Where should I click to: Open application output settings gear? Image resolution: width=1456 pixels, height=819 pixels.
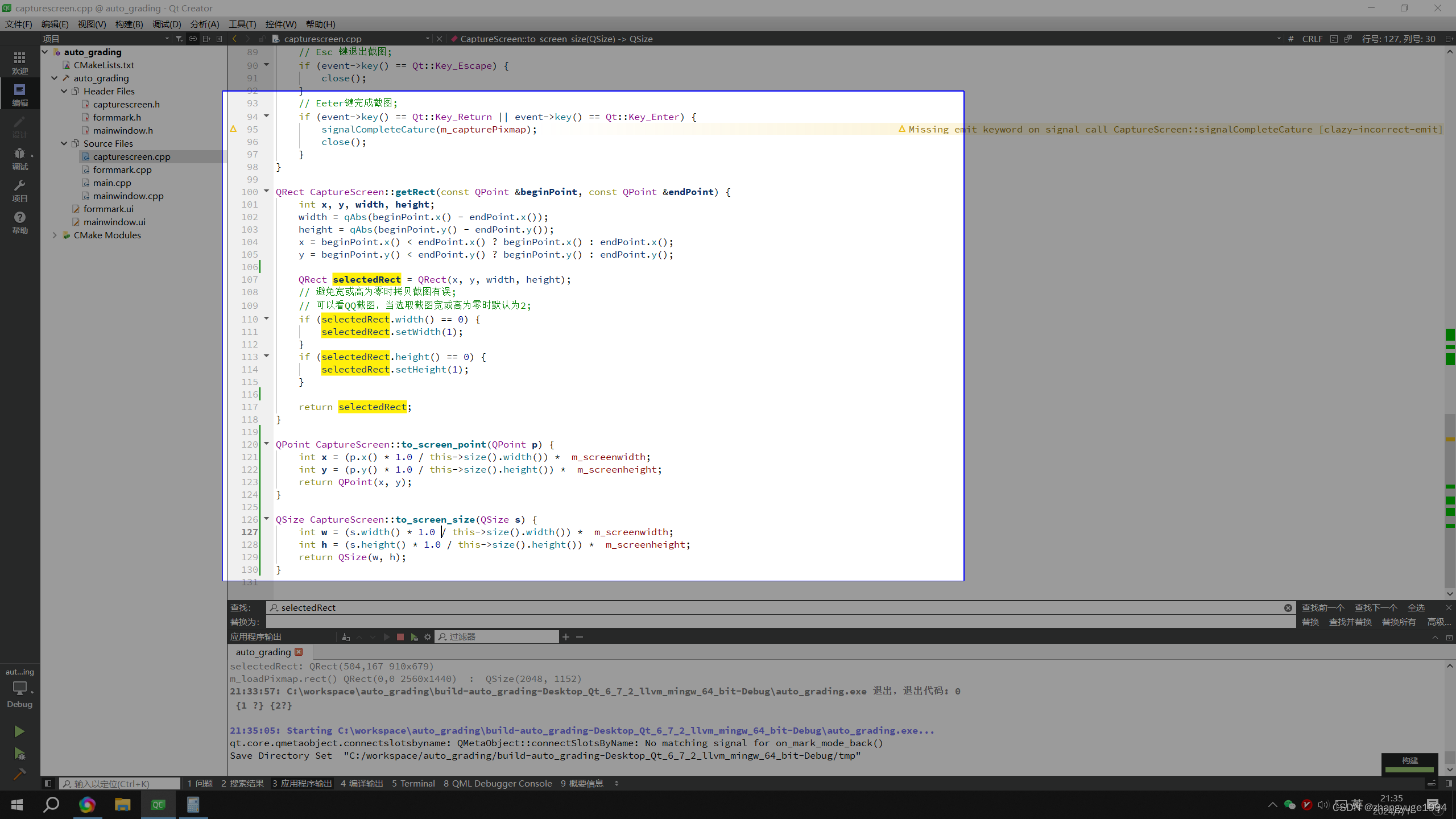pos(428,637)
